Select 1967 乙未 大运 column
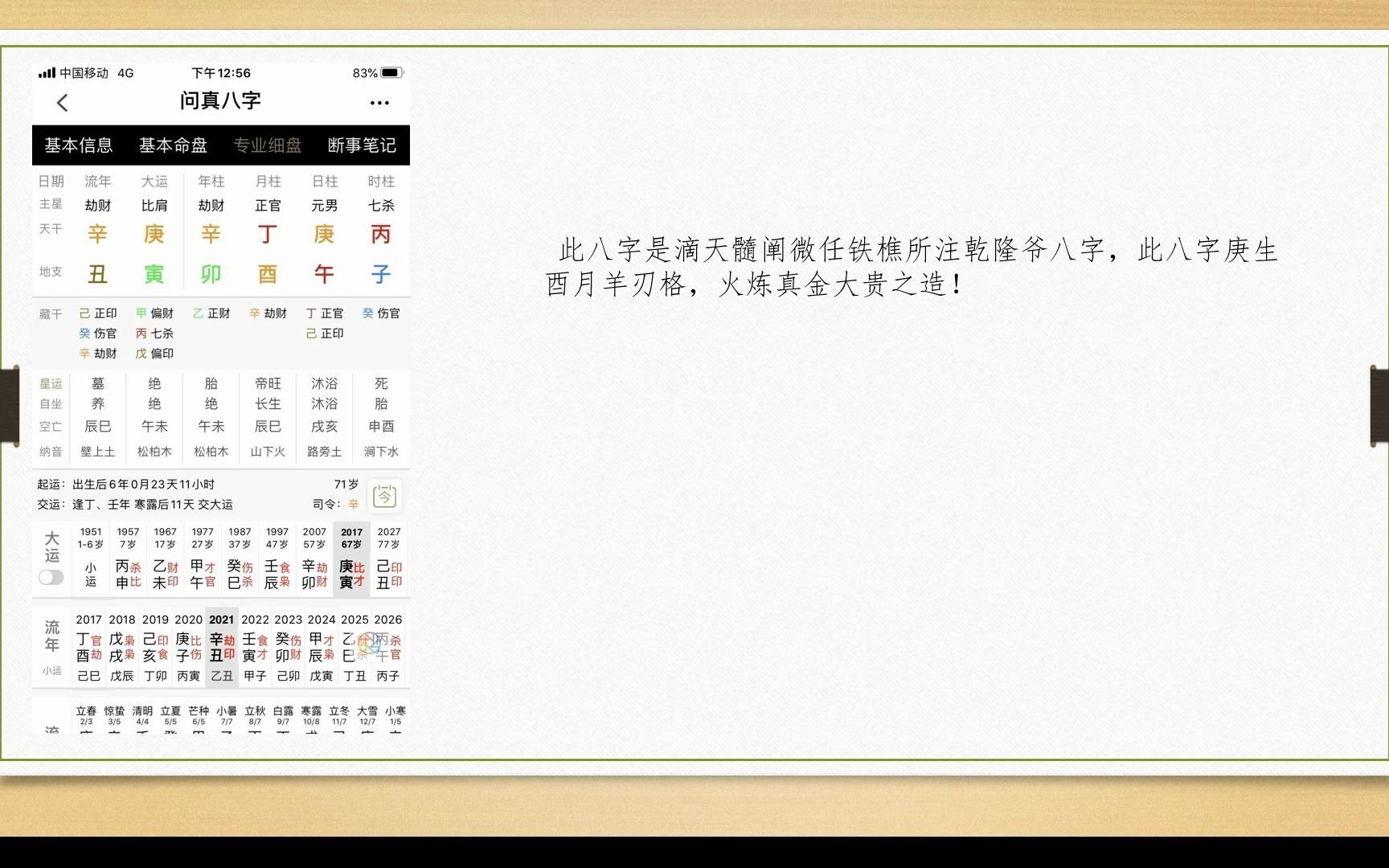Image resolution: width=1389 pixels, height=868 pixels. point(165,559)
